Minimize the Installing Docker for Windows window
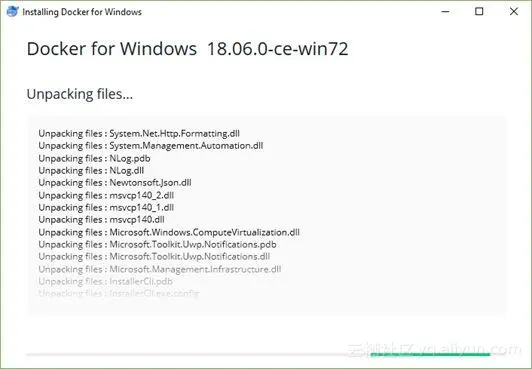The width and height of the screenshot is (532, 369). [x=445, y=12]
